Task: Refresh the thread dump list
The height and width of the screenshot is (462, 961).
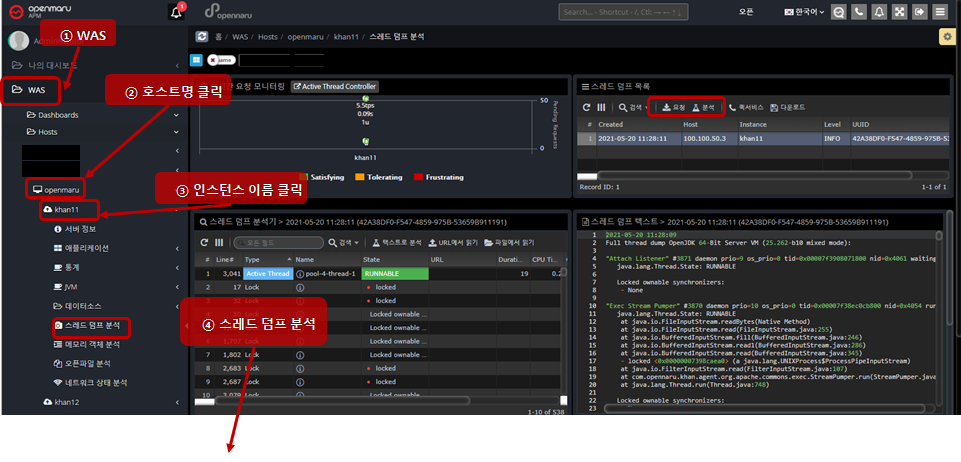Action: [587, 106]
